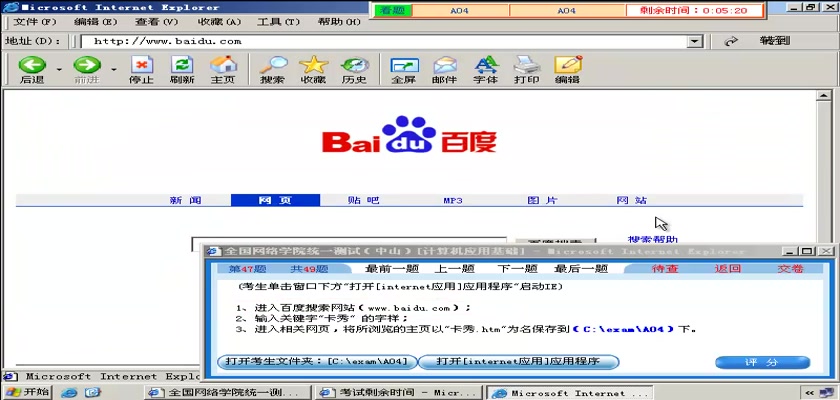Expand system tray with « arrow
This screenshot has height=400, width=840.
coord(809,393)
